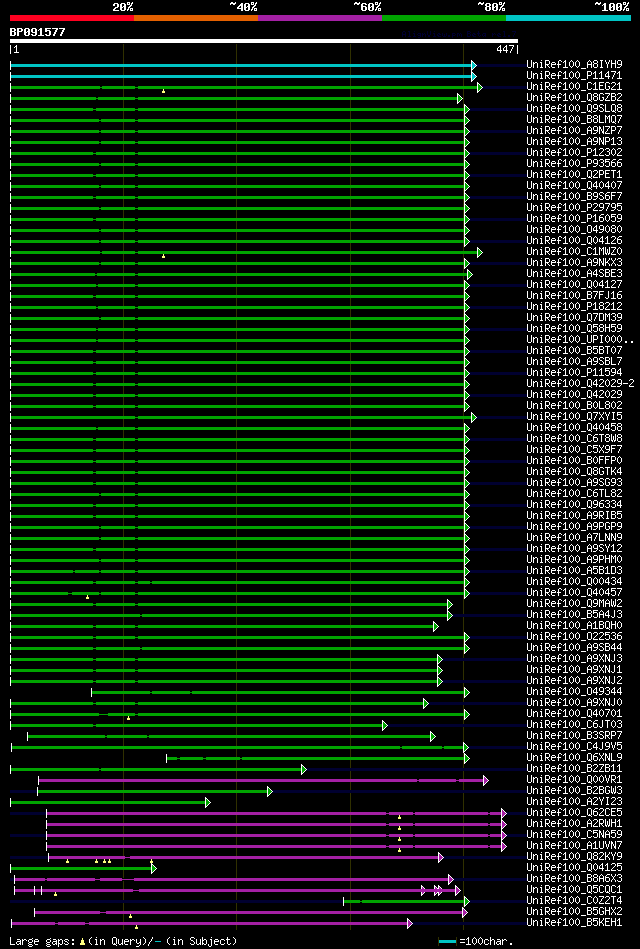
Task: Select the UniRef100_Q2PET1 entry
Action: (x=575, y=175)
